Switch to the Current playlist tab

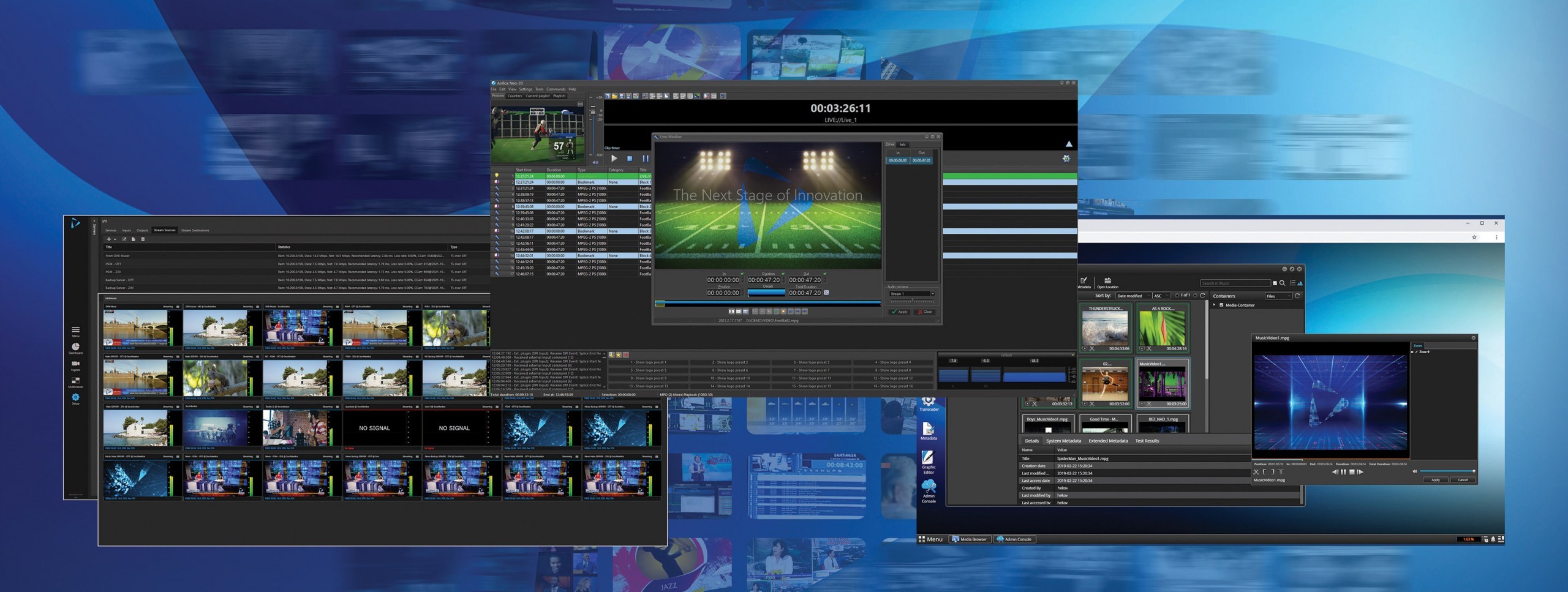click(x=538, y=96)
